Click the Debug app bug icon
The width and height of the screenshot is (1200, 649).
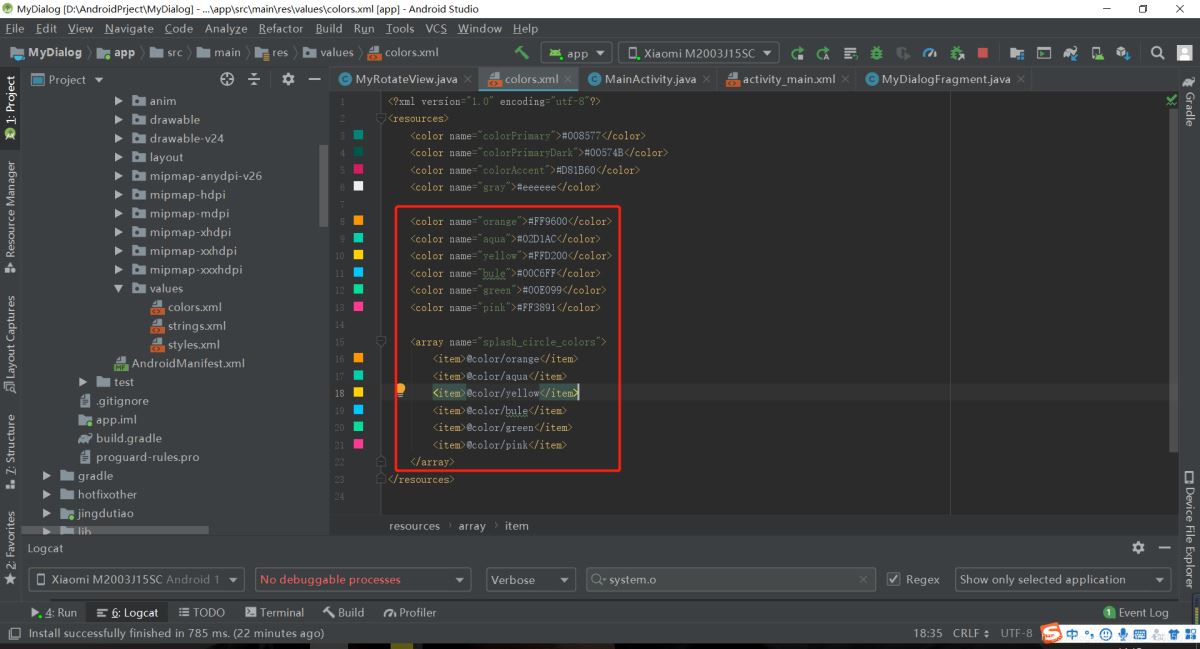[x=876, y=53]
